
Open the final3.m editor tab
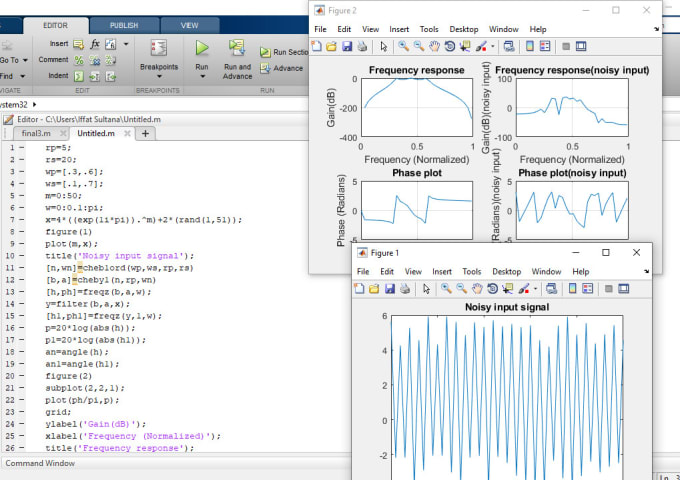pos(36,133)
